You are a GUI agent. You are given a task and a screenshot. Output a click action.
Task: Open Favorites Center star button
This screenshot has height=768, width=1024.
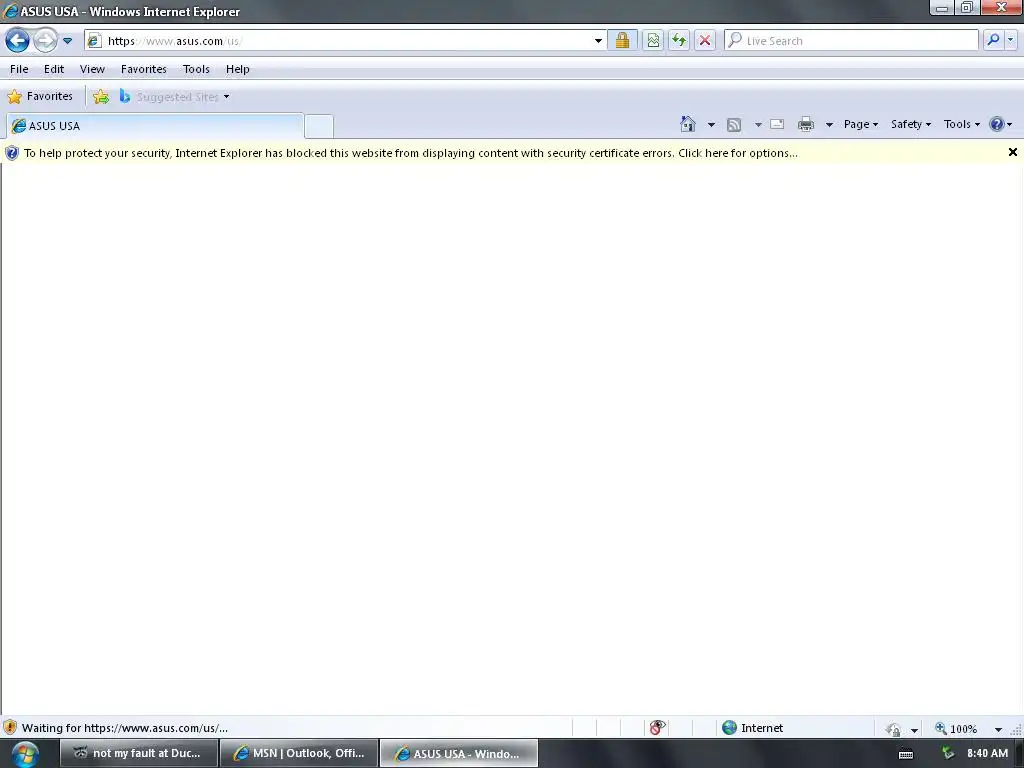click(40, 97)
